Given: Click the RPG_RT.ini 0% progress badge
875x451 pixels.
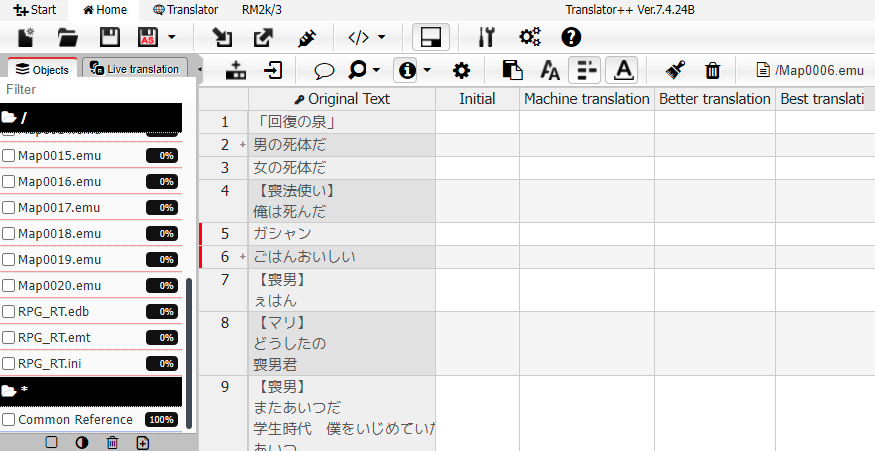Looking at the screenshot, I should (x=162, y=363).
